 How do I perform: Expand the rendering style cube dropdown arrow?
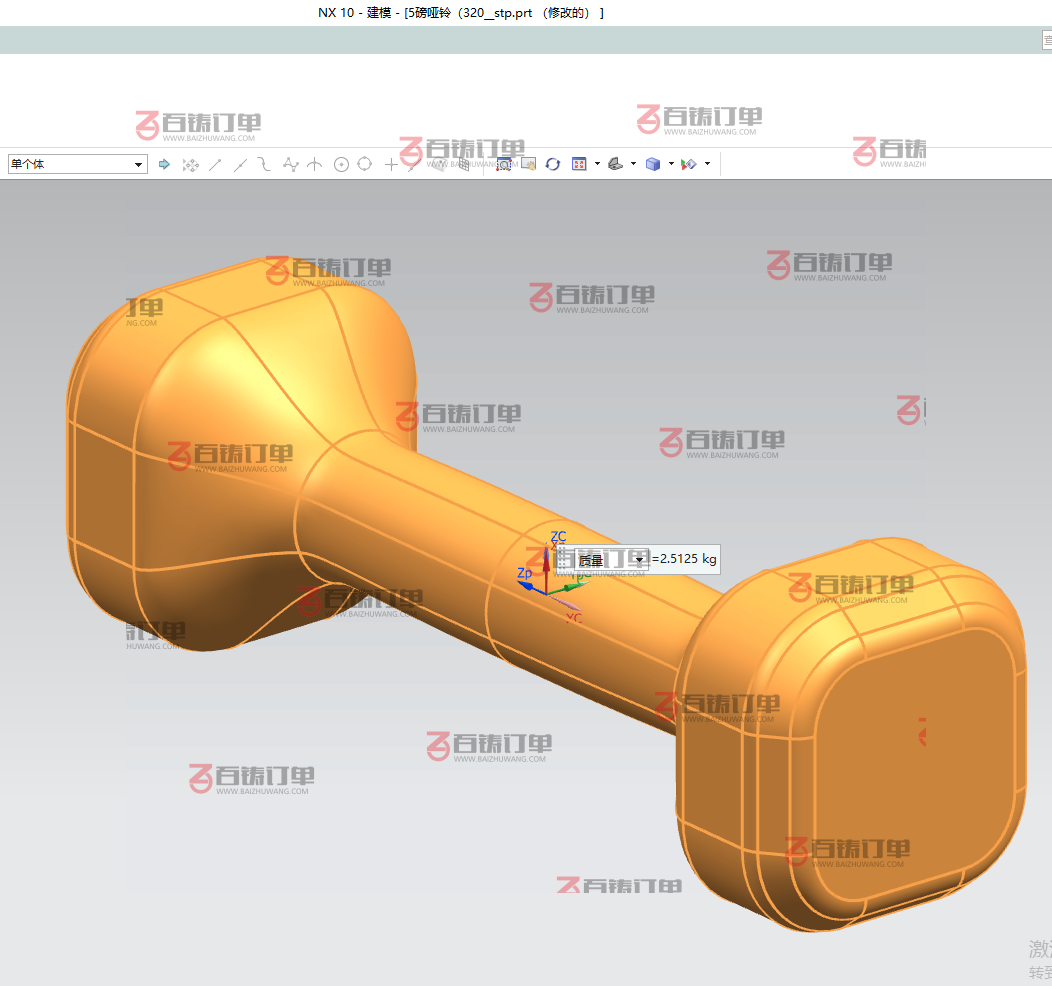tap(671, 163)
